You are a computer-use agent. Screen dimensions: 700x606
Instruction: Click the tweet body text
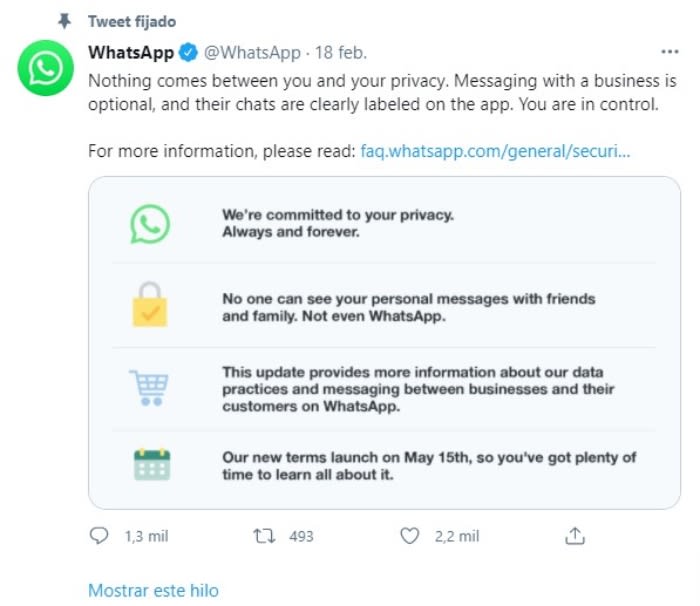(370, 90)
